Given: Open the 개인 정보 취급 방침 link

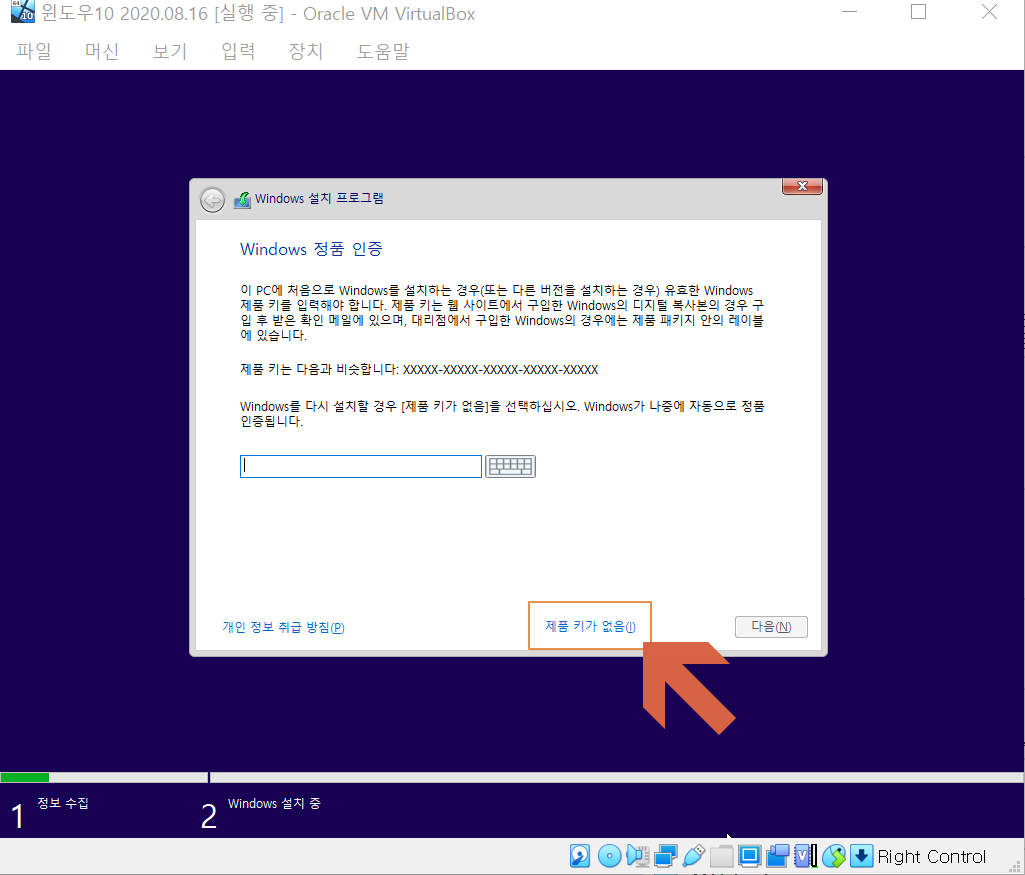Looking at the screenshot, I should (283, 627).
